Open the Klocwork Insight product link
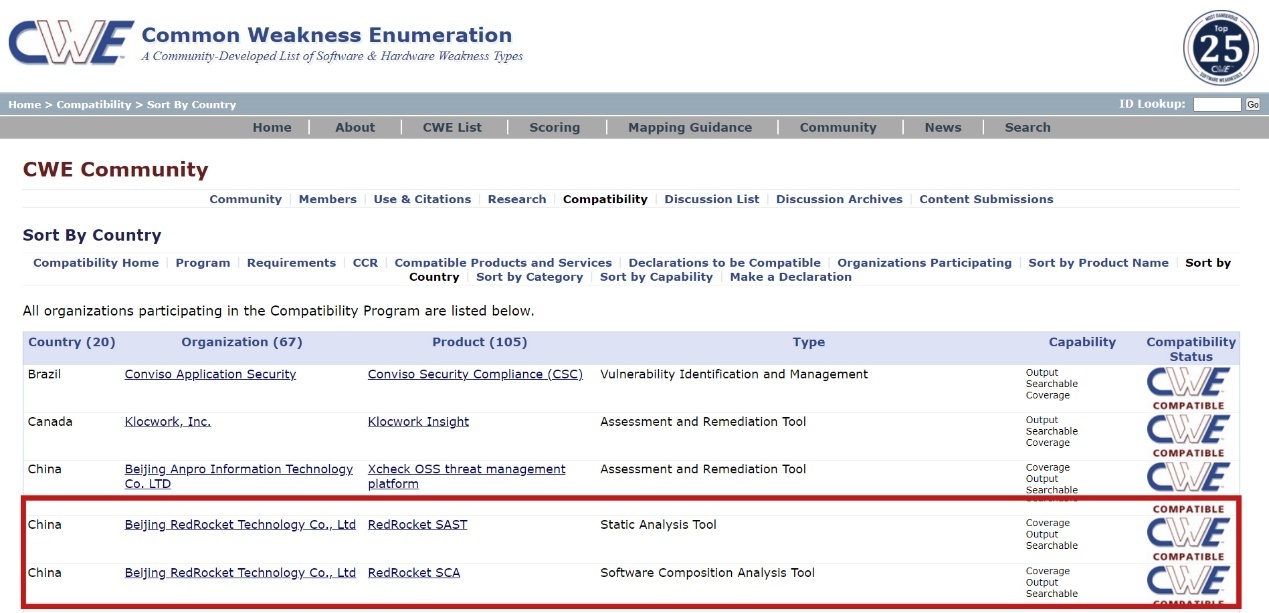 [418, 422]
